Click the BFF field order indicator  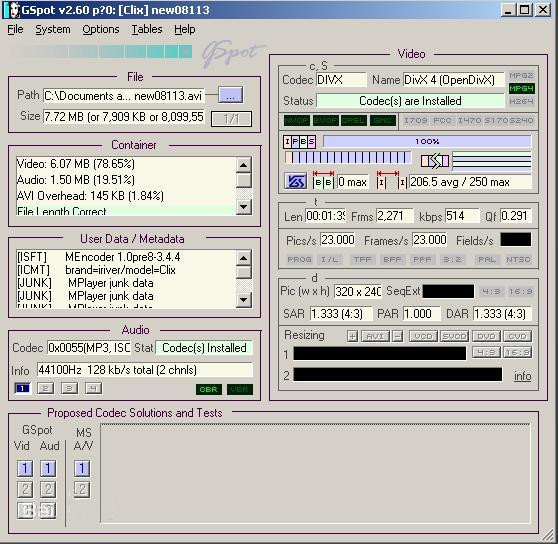coord(392,259)
